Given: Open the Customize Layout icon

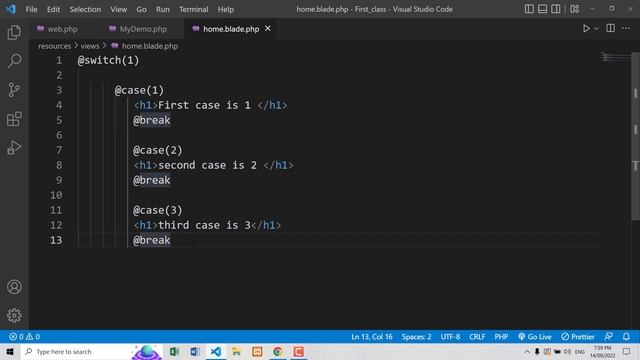Looking at the screenshot, I should tap(574, 9).
